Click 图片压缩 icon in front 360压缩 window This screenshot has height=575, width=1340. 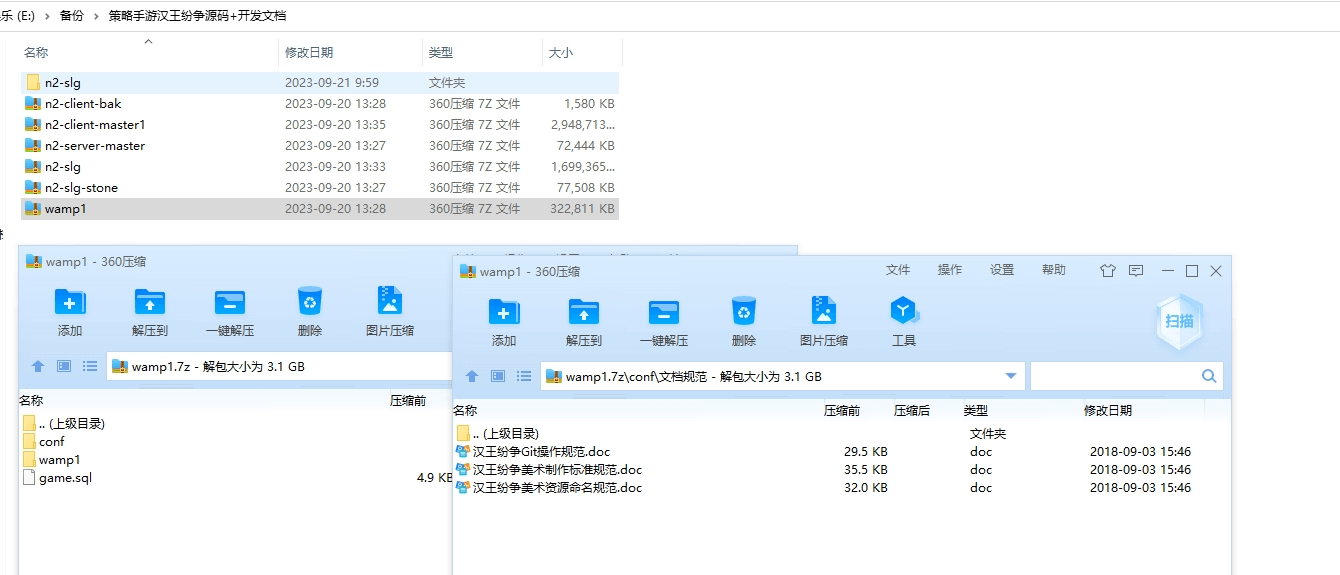click(824, 311)
